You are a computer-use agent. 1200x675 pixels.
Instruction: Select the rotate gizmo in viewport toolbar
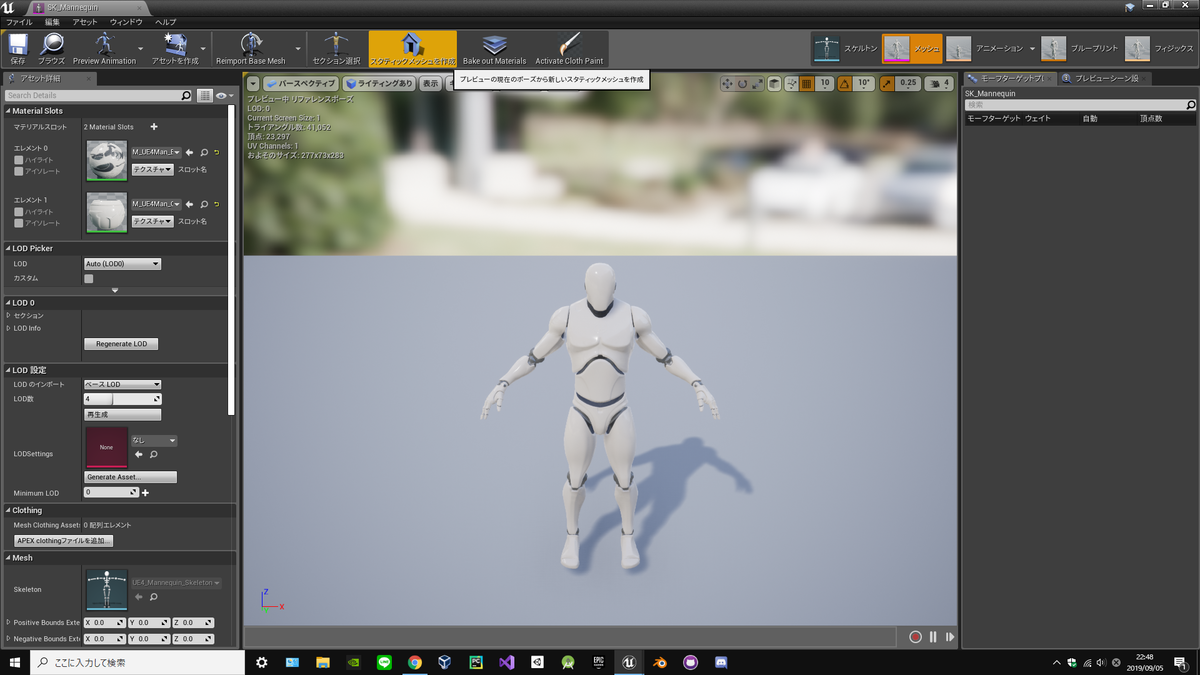pyautogui.click(x=742, y=84)
